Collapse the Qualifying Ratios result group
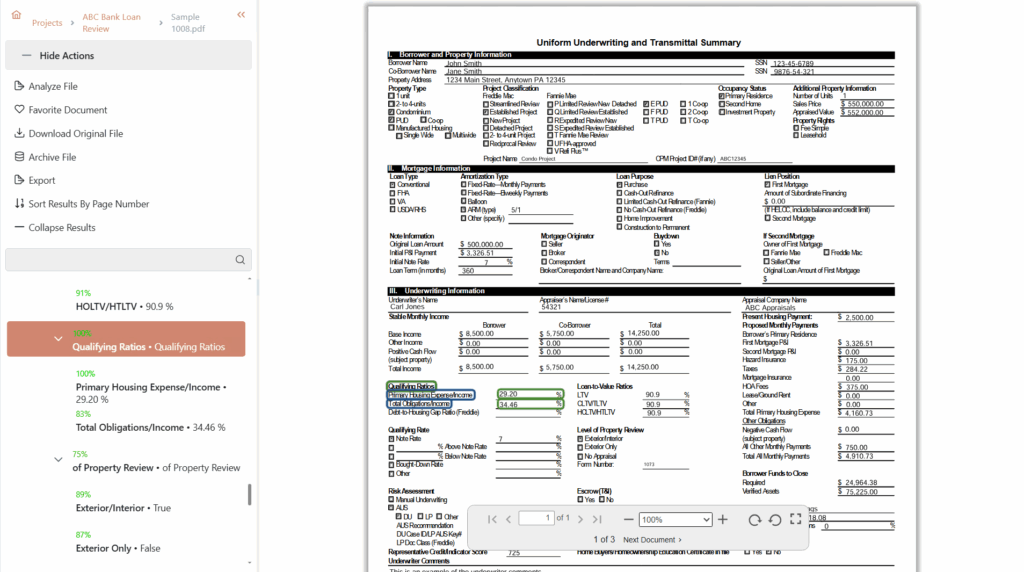The width and height of the screenshot is (1024, 572). [x=58, y=339]
